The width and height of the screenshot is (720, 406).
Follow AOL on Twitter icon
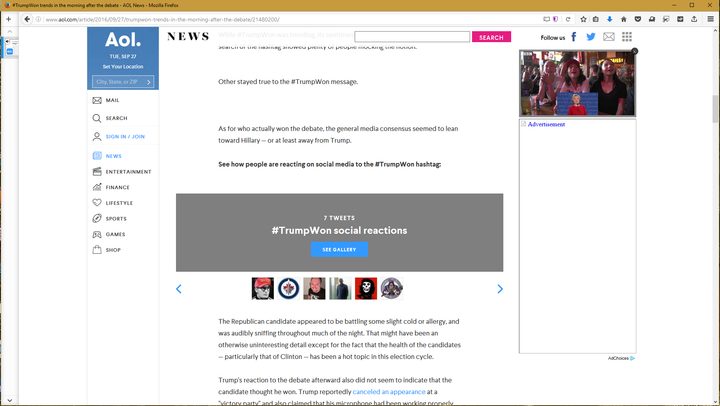click(591, 37)
